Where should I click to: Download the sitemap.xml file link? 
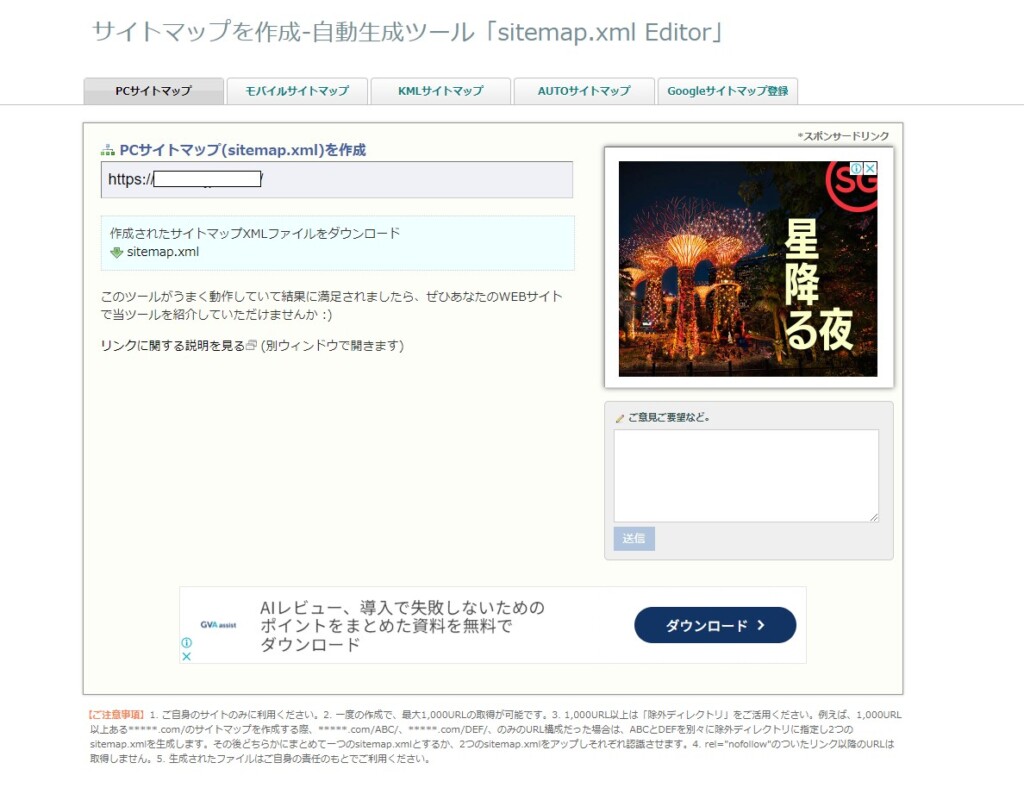(x=163, y=252)
